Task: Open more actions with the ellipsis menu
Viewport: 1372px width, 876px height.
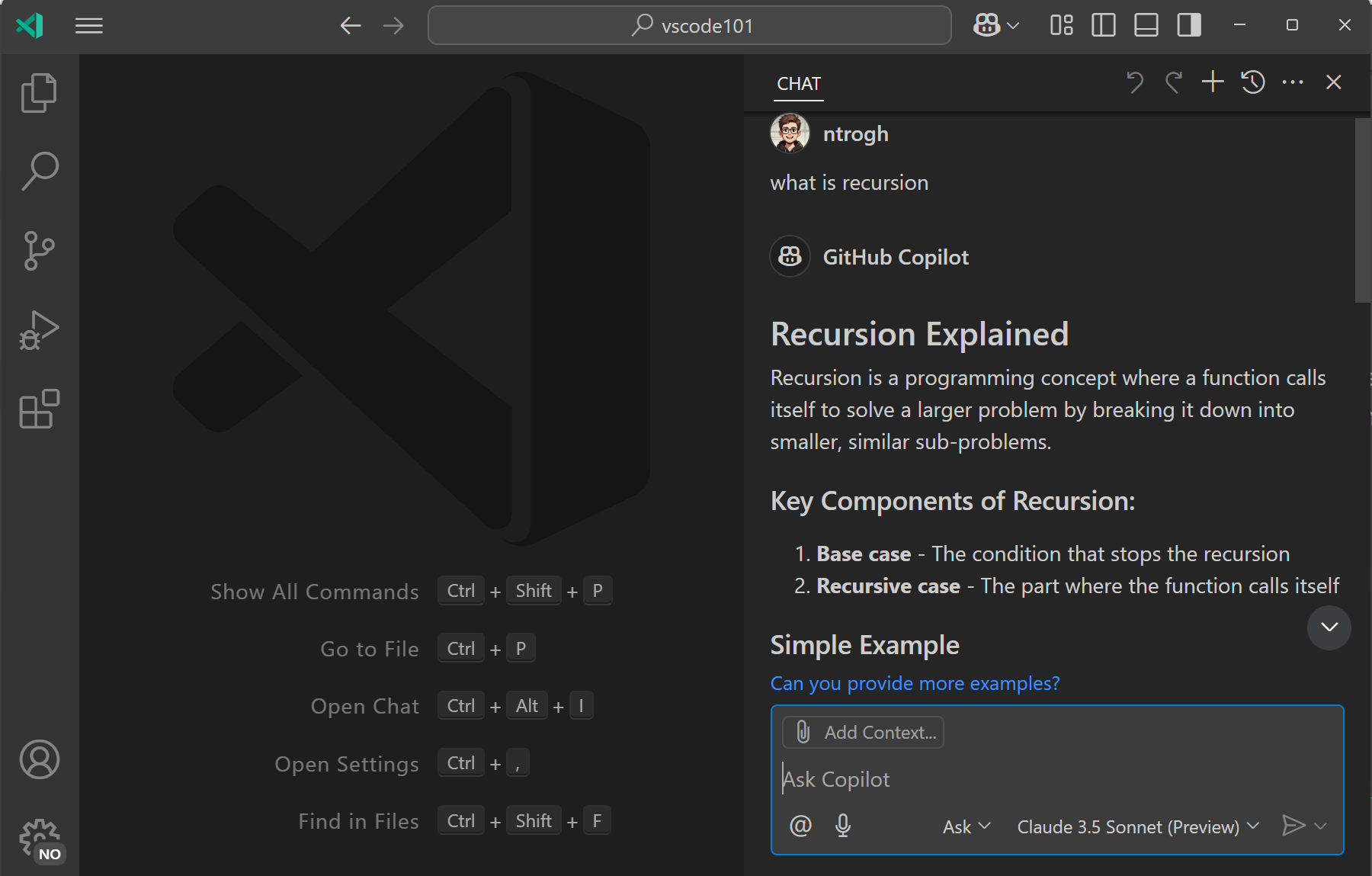Action: (1293, 82)
